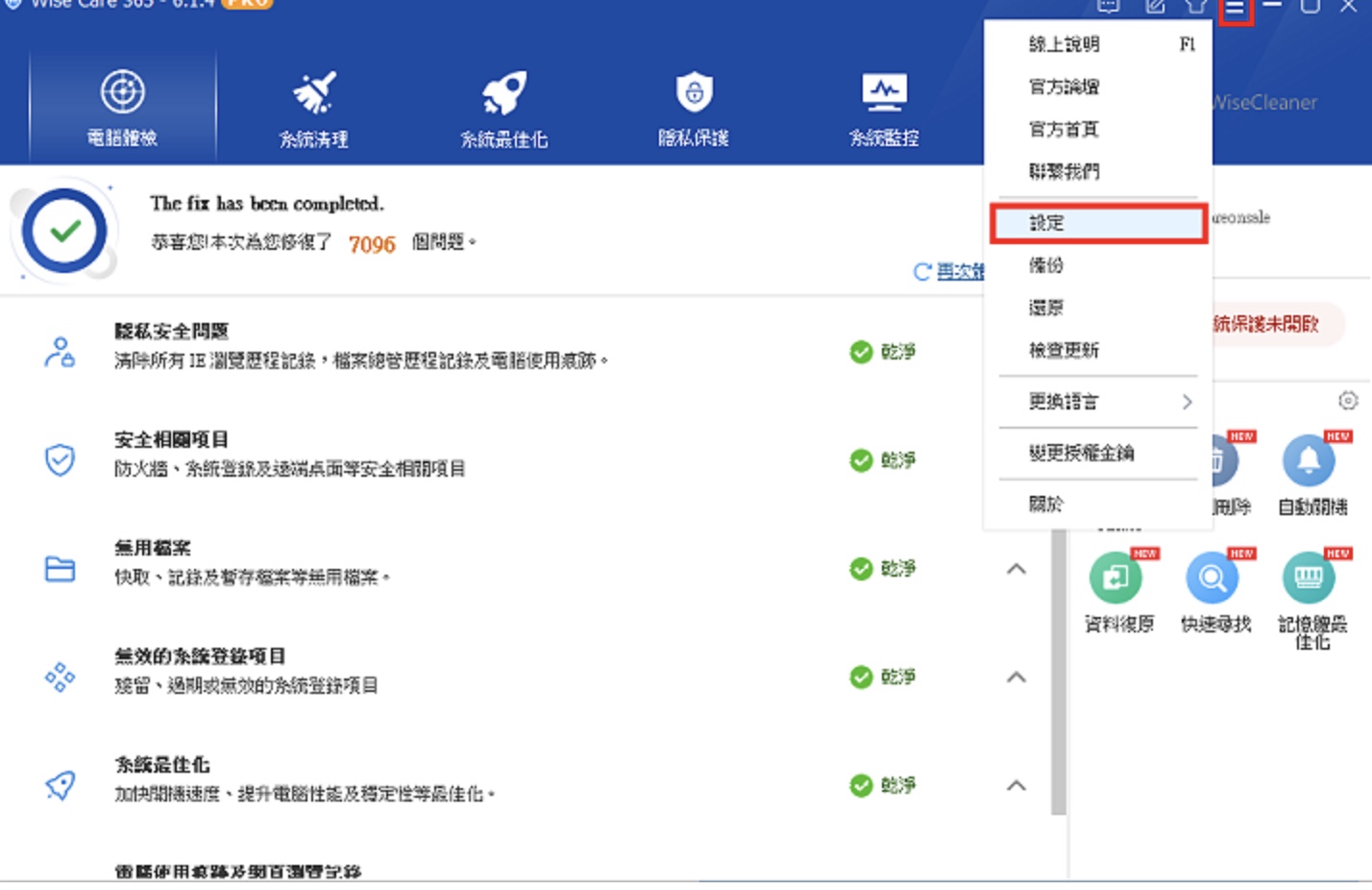The image size is (1372, 890).
Task: Click the 無效的系統登錄項目 registry icon
Action: (60, 678)
